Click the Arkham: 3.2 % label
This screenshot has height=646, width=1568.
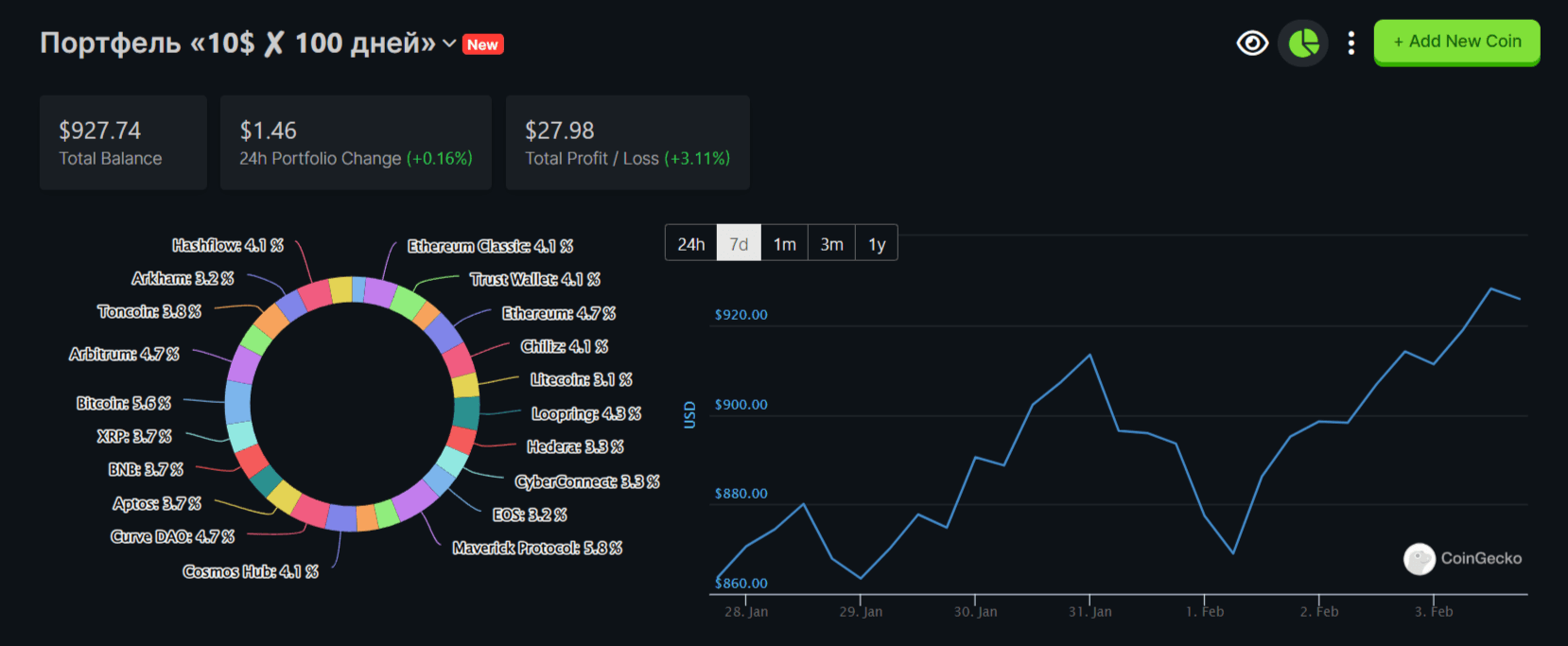[x=183, y=278]
